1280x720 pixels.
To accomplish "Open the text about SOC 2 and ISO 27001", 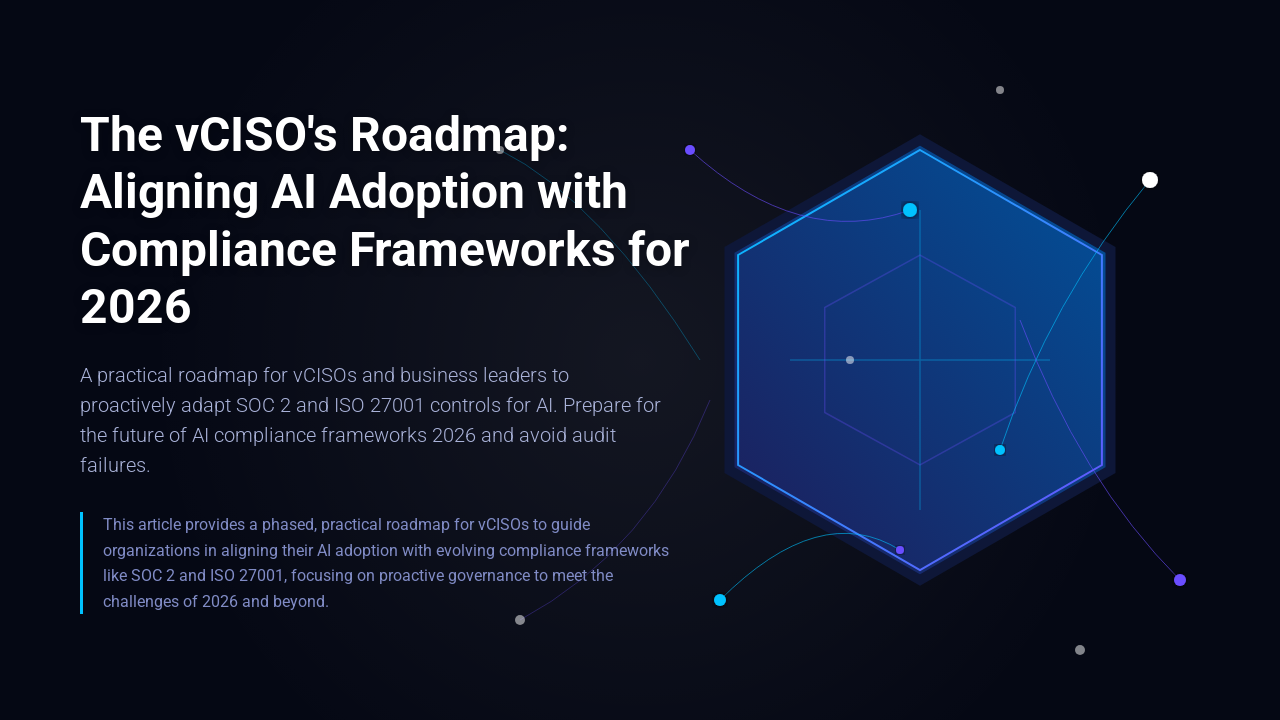I will [x=330, y=405].
